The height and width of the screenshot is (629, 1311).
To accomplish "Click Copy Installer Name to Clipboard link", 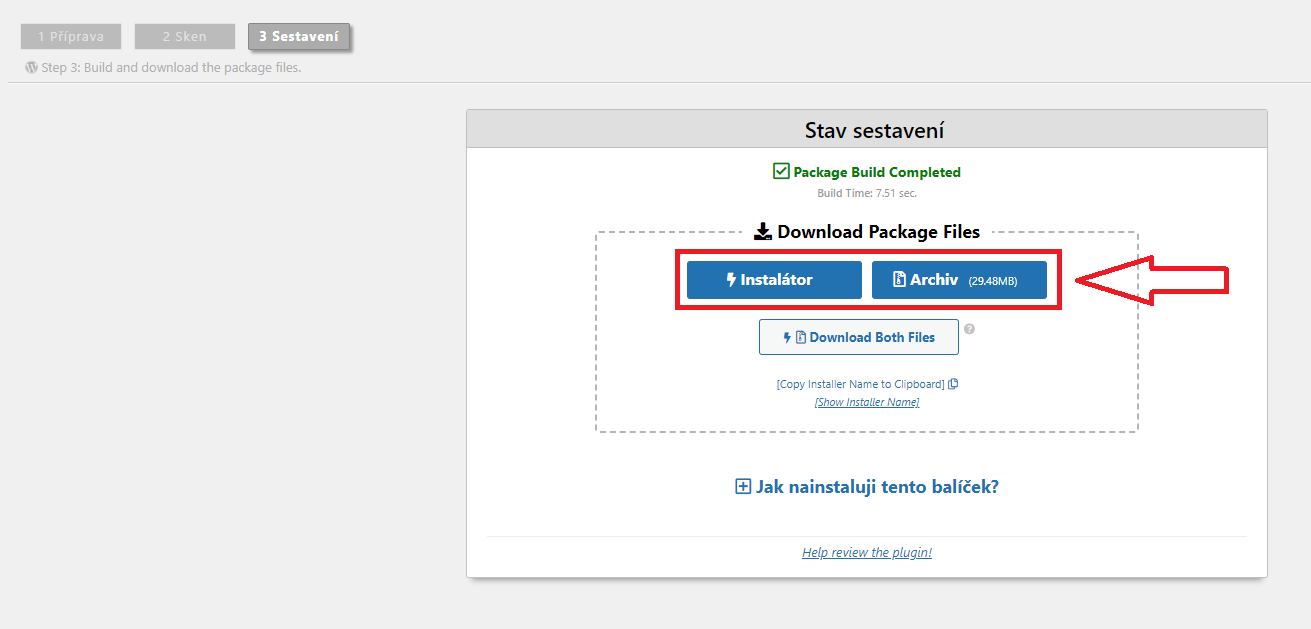I will [x=860, y=384].
